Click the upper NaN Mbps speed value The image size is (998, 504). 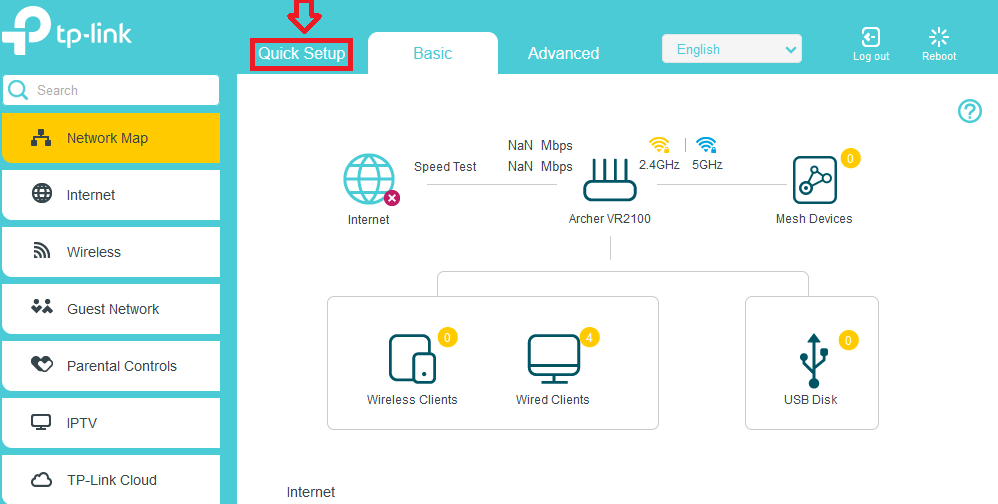point(540,146)
